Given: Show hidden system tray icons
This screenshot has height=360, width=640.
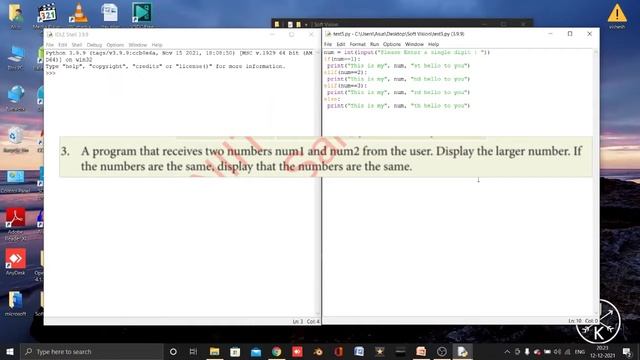Looking at the screenshot, I should click(x=507, y=351).
